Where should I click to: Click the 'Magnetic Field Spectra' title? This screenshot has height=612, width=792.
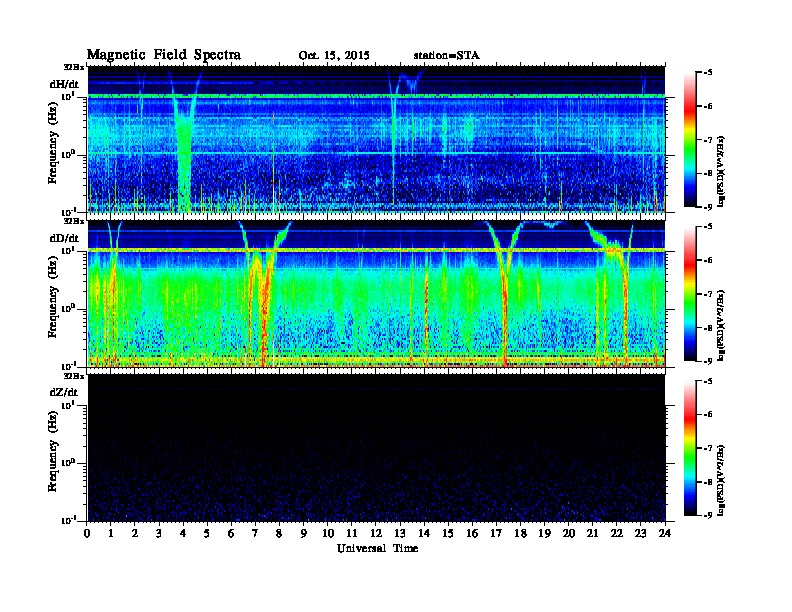(164, 55)
